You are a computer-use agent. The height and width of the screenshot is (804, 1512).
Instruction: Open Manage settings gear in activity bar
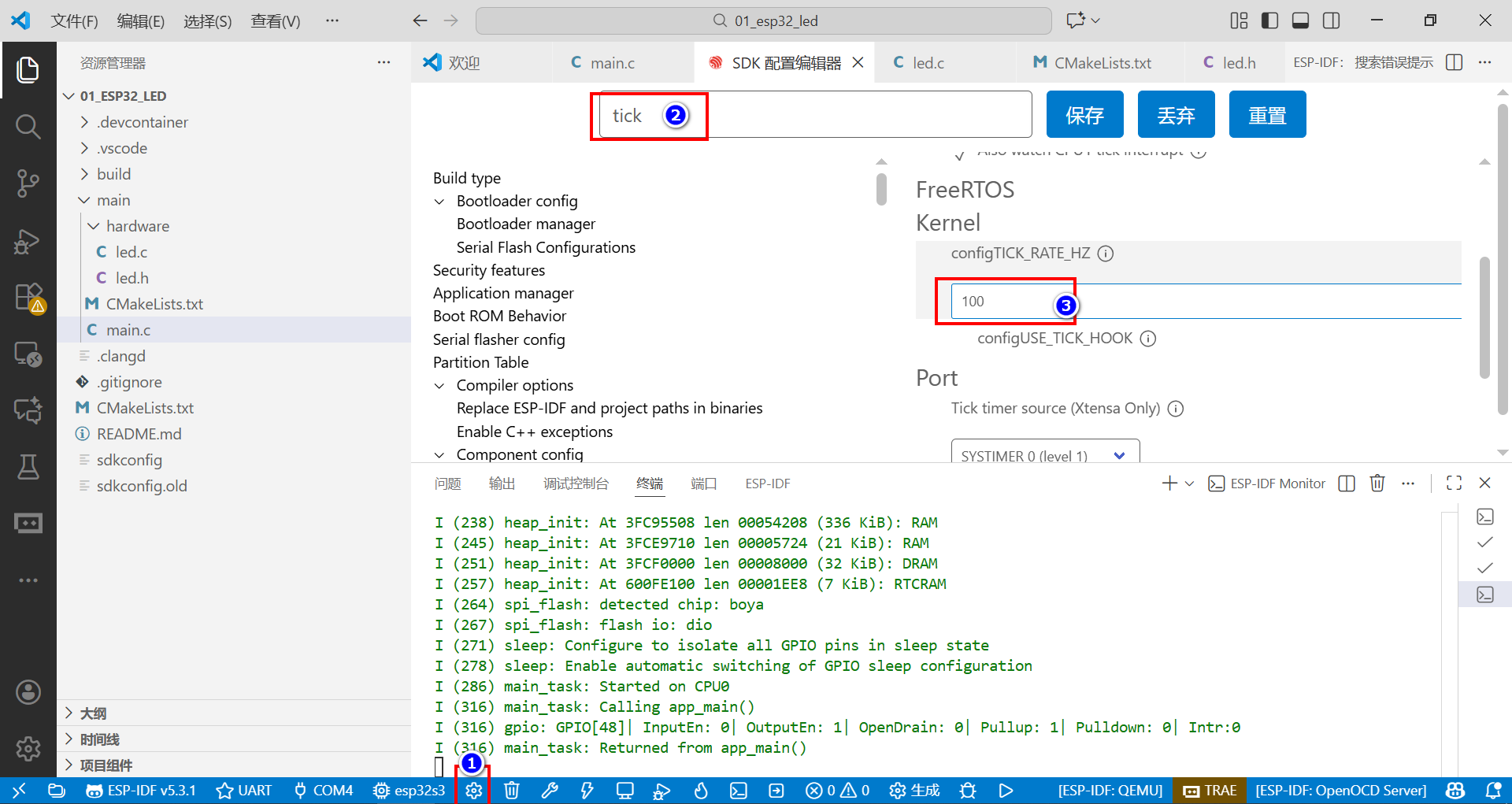click(28, 748)
